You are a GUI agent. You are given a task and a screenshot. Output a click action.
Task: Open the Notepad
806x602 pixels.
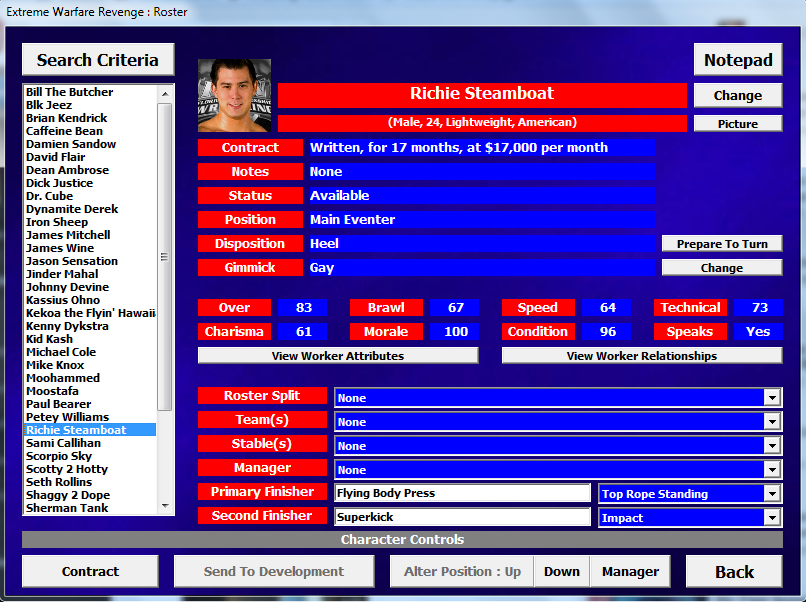(738, 60)
